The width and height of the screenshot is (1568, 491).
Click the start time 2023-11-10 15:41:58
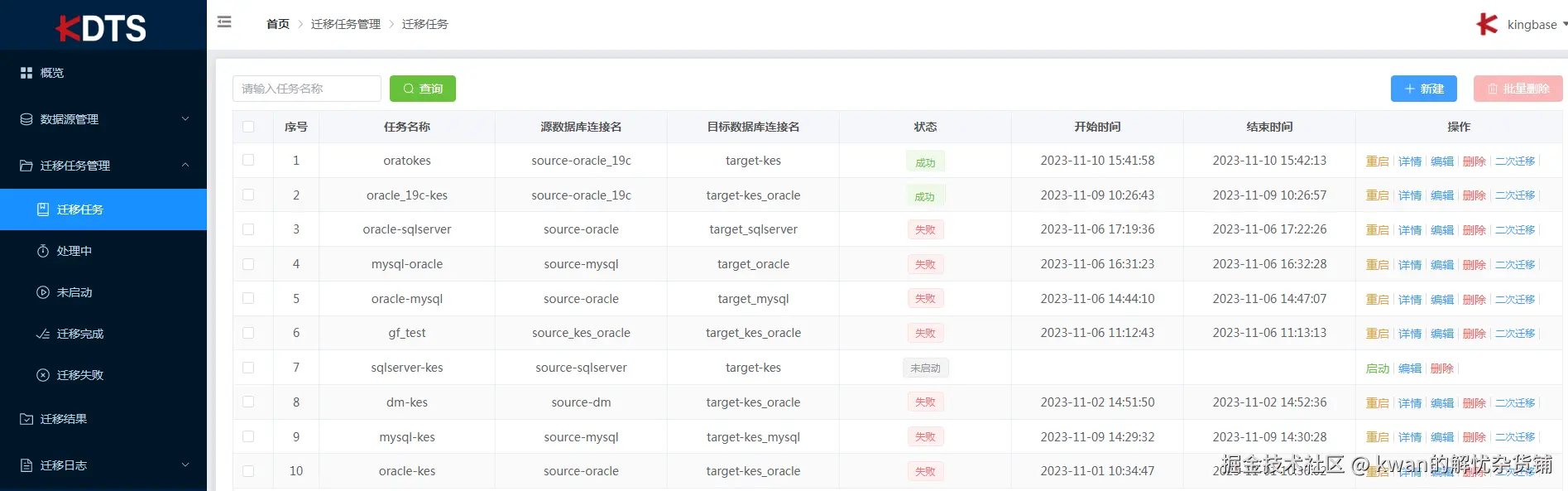point(1097,161)
